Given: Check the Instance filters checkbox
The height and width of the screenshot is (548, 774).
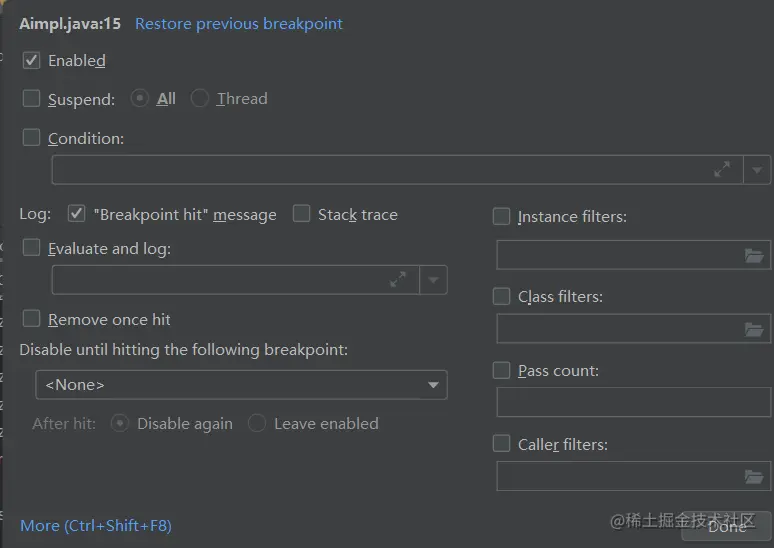Looking at the screenshot, I should click(x=502, y=216).
